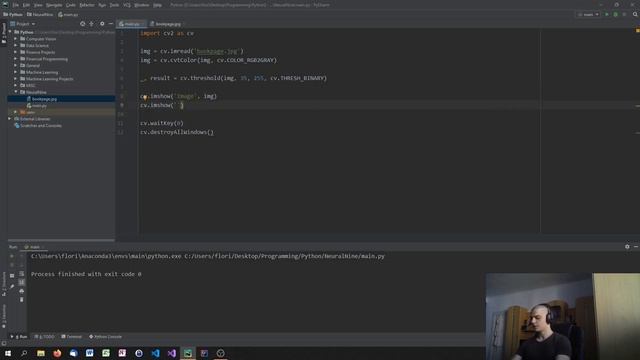
Task: Expand the Computer Vision folder
Action: coord(16,39)
